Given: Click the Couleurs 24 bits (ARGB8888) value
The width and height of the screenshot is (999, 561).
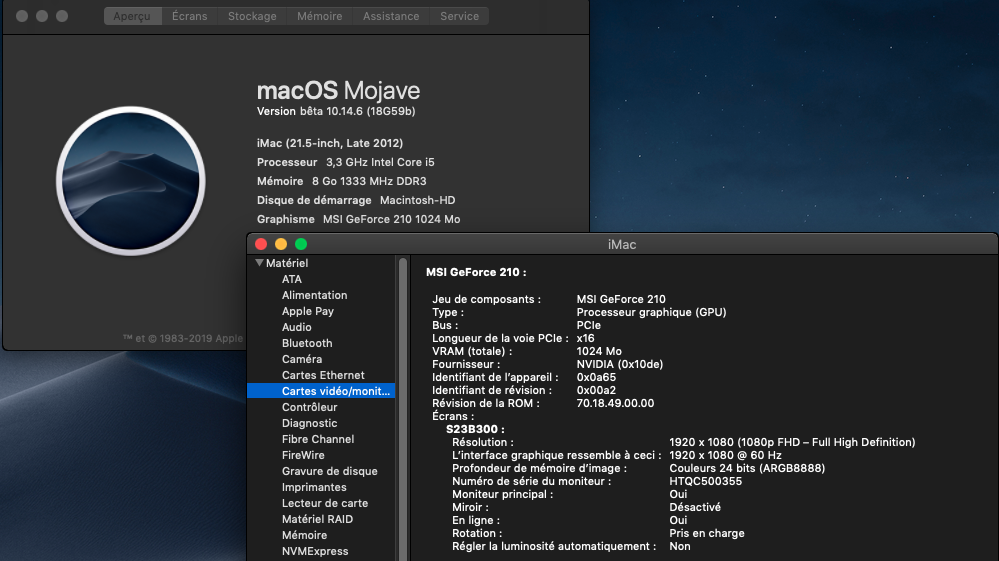Looking at the screenshot, I should pos(747,468).
